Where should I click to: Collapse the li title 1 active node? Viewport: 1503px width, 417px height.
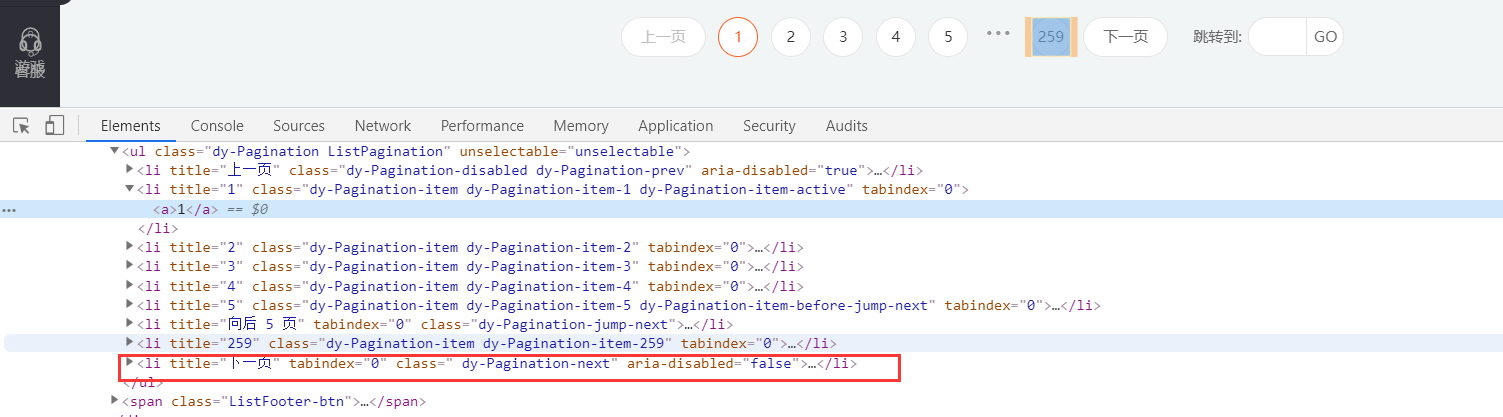click(130, 189)
